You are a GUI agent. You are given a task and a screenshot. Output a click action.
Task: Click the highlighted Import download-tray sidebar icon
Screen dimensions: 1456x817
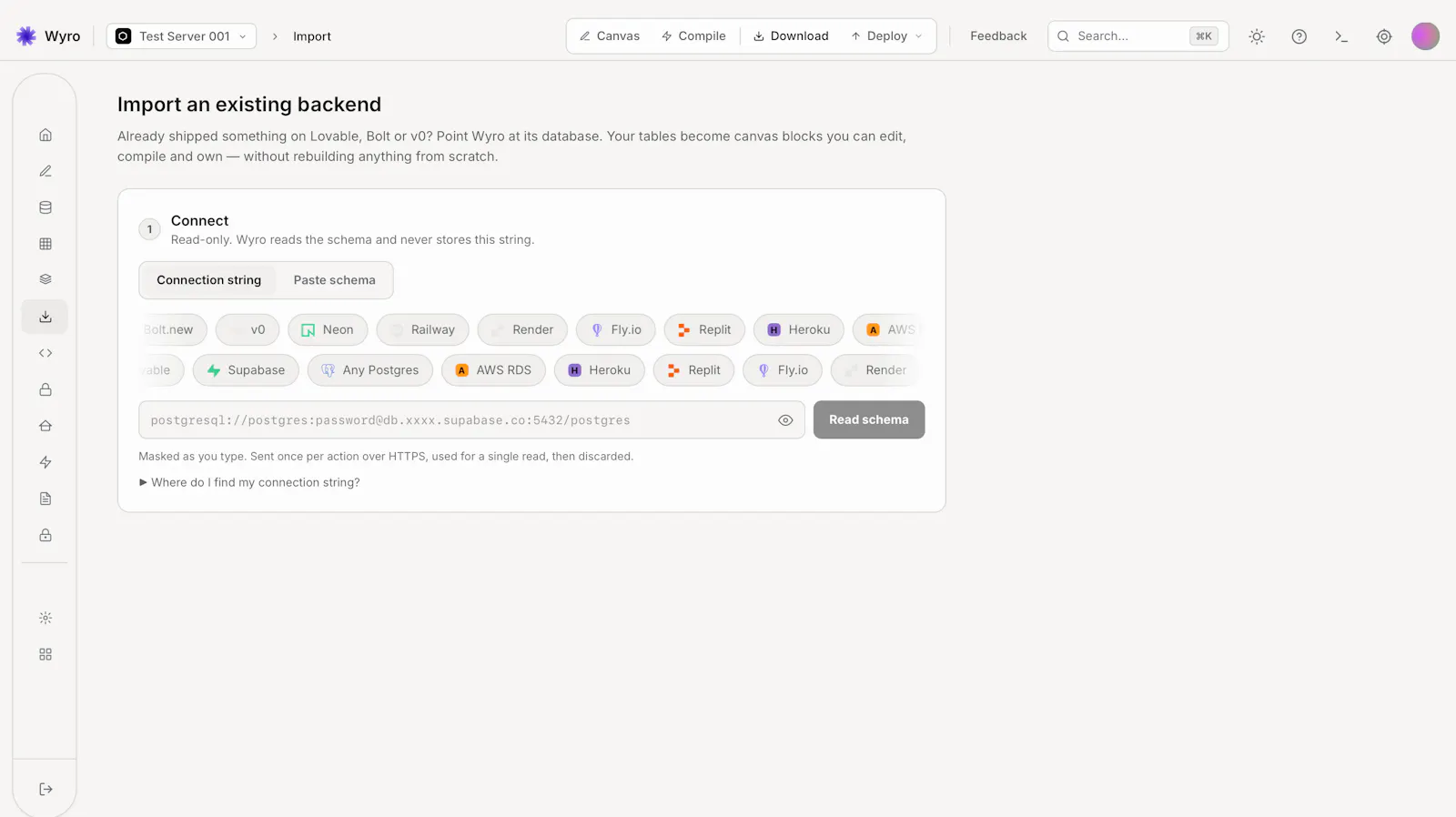coord(45,317)
